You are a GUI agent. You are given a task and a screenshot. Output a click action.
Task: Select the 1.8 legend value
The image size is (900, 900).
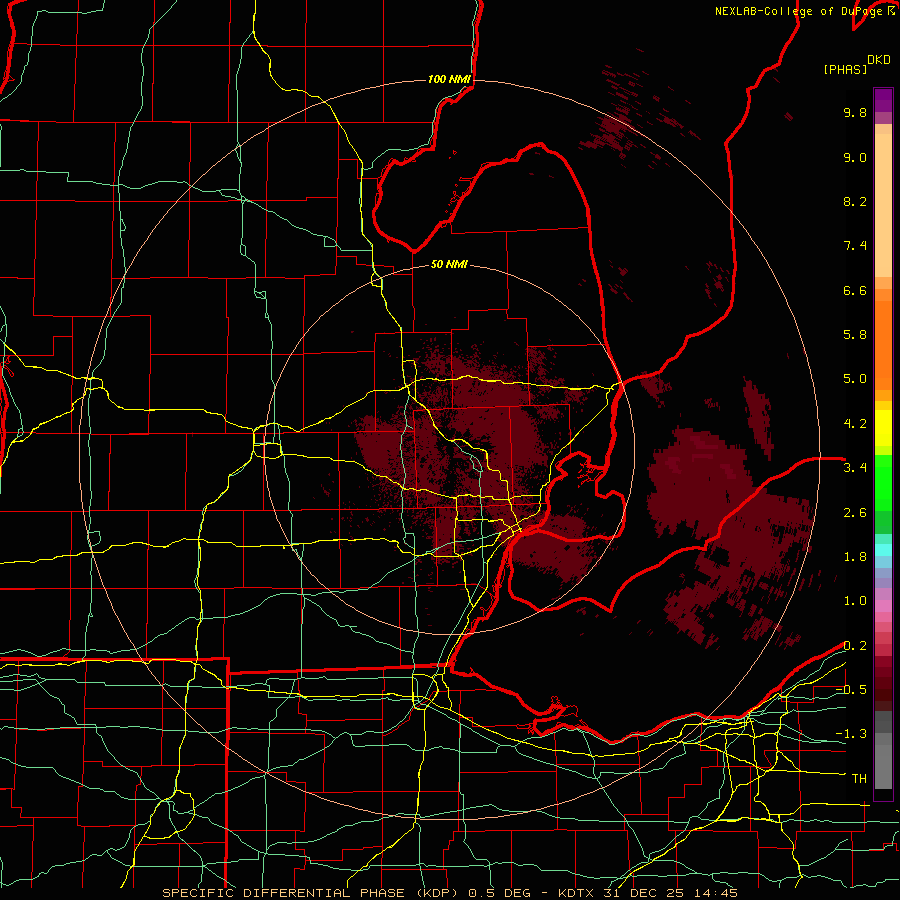[x=855, y=557]
